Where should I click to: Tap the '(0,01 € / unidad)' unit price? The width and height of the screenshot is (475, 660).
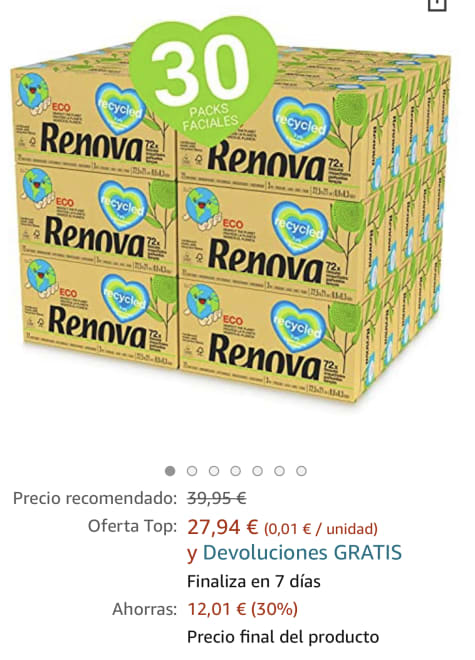(320, 529)
